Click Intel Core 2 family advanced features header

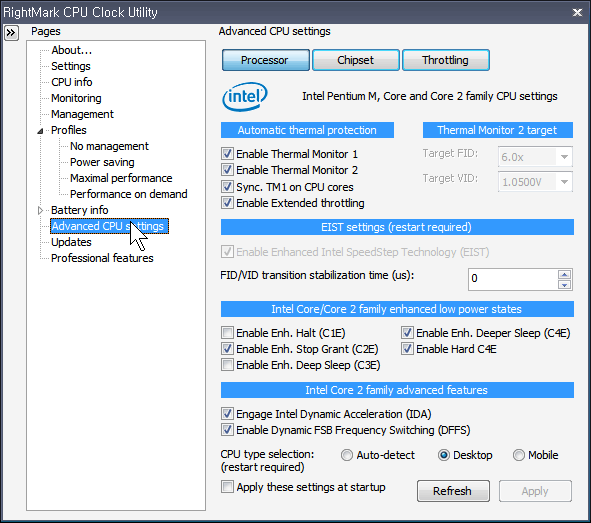click(x=397, y=390)
